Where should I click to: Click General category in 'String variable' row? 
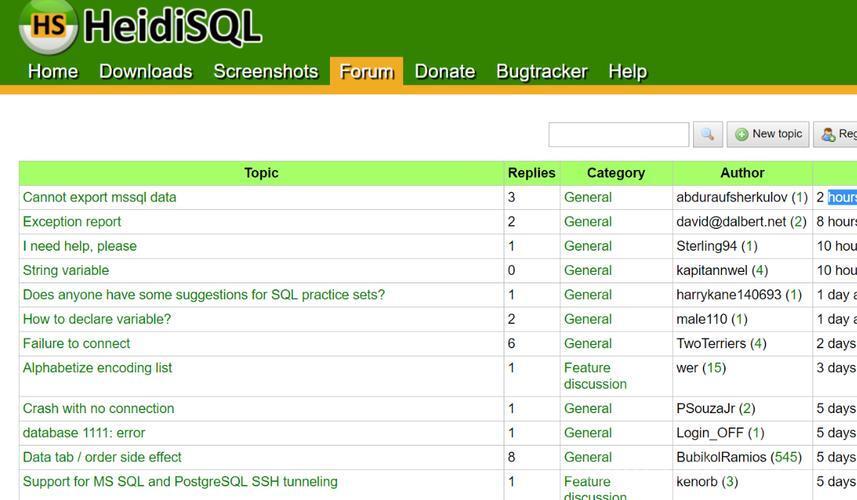tap(588, 270)
